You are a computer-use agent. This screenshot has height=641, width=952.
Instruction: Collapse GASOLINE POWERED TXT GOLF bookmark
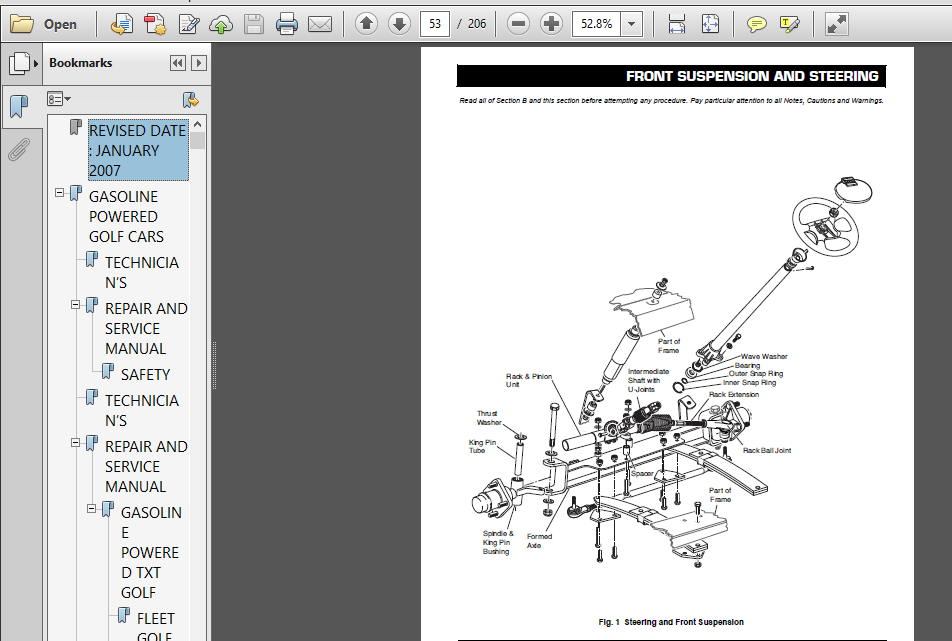point(91,509)
